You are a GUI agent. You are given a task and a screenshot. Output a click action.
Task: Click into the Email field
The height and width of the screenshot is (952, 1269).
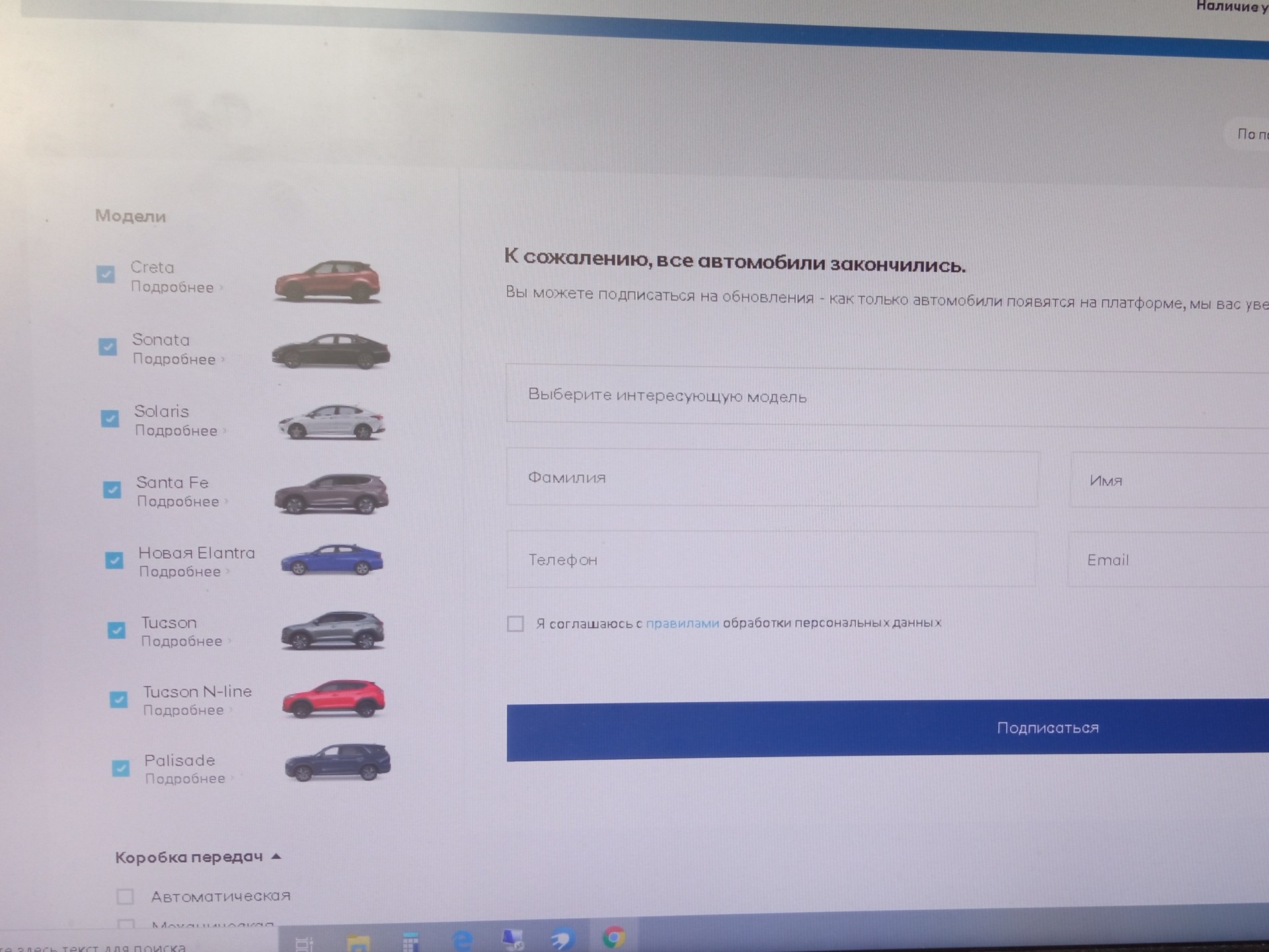click(1168, 560)
